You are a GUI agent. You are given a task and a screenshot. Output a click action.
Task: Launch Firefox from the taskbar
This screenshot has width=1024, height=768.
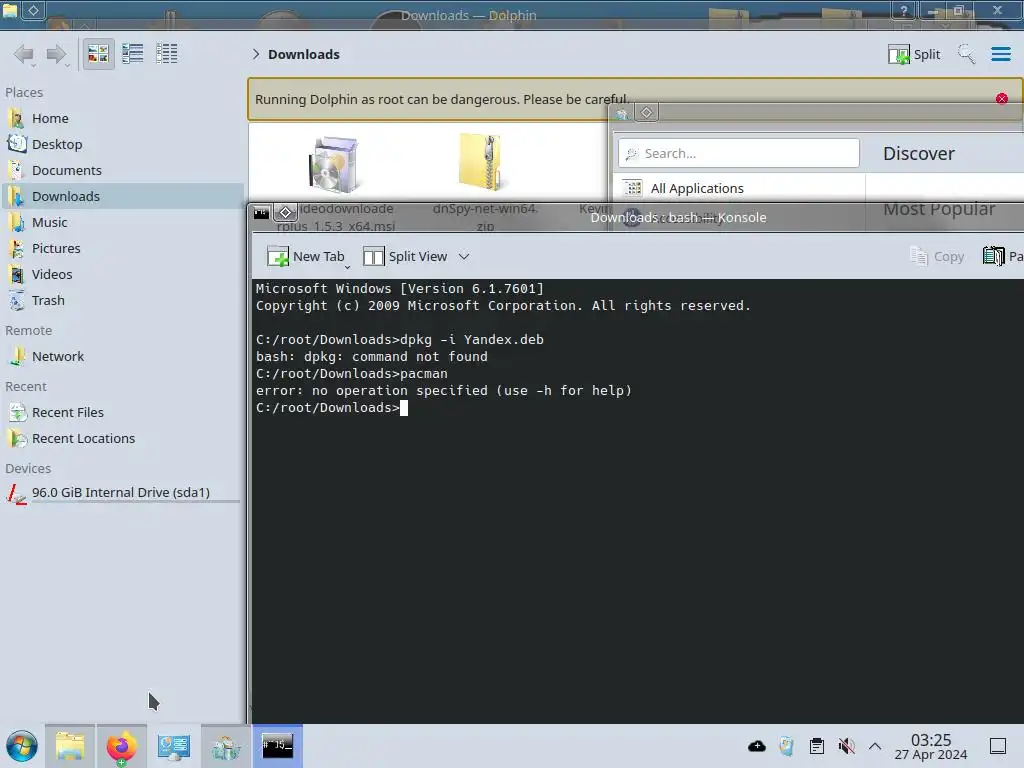click(x=121, y=746)
